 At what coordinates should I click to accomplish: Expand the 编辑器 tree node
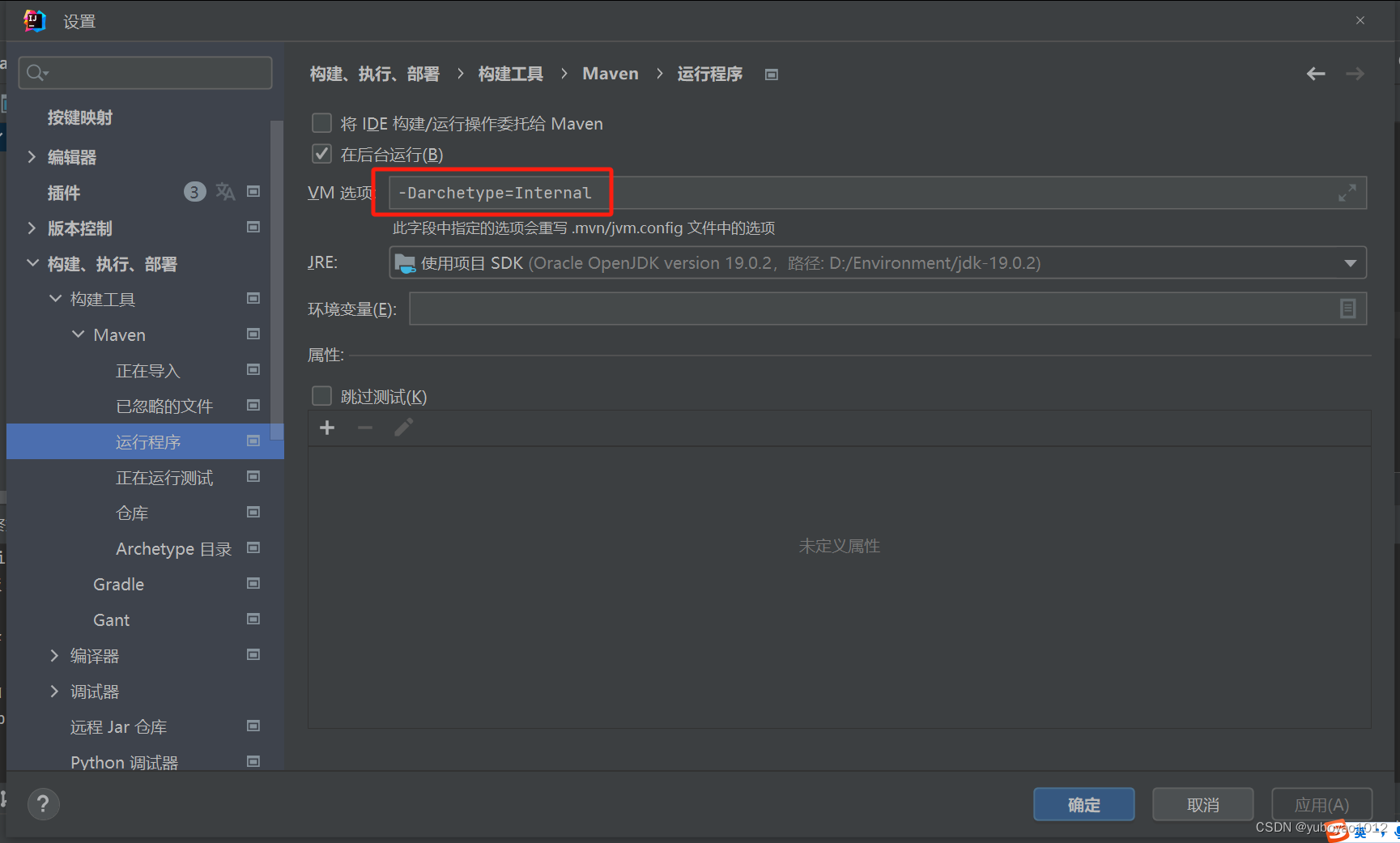32,156
